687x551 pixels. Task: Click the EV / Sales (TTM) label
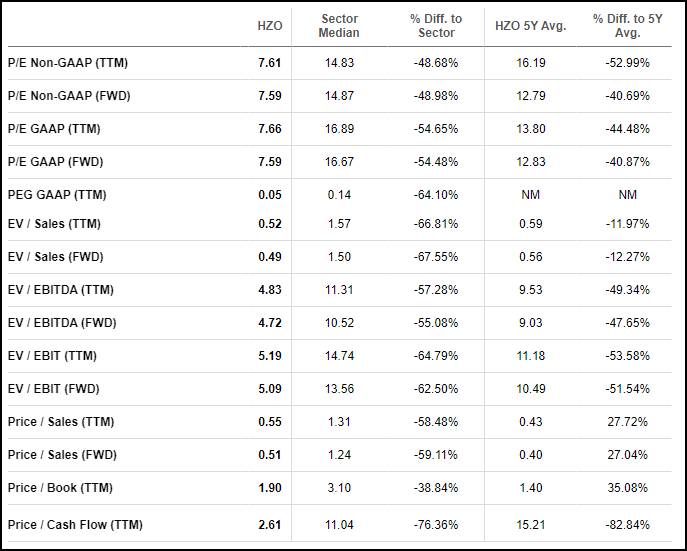(x=54, y=224)
